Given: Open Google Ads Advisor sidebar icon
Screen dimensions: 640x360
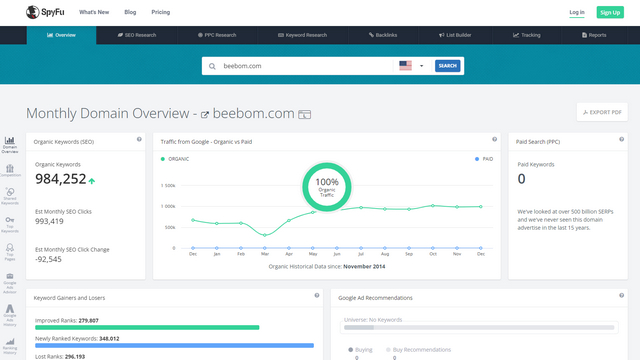Looking at the screenshot, I should 10,283.
